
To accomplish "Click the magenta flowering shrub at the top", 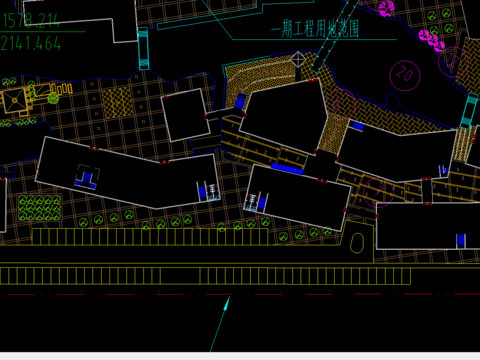I will [387, 8].
